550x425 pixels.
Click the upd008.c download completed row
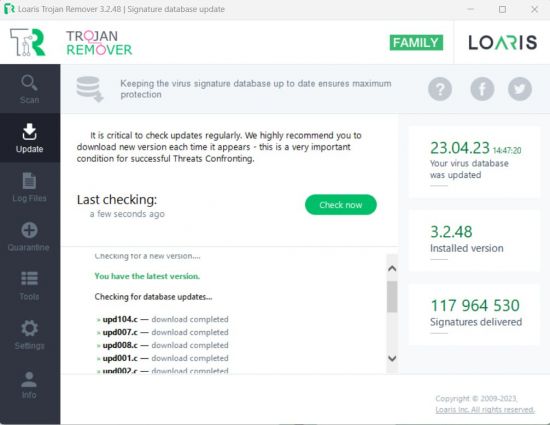coord(162,345)
